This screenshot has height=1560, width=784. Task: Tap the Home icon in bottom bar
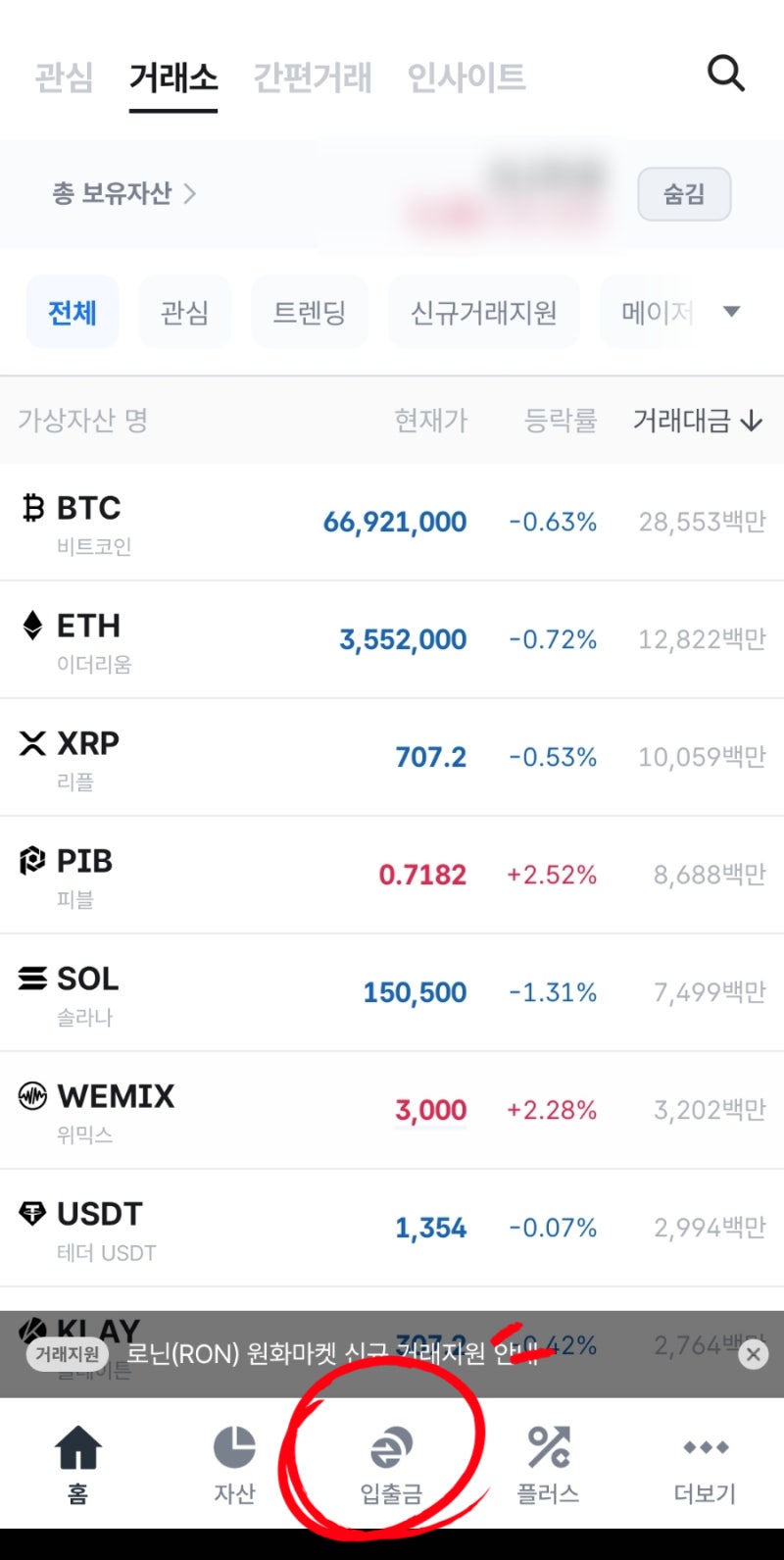coord(77,1448)
